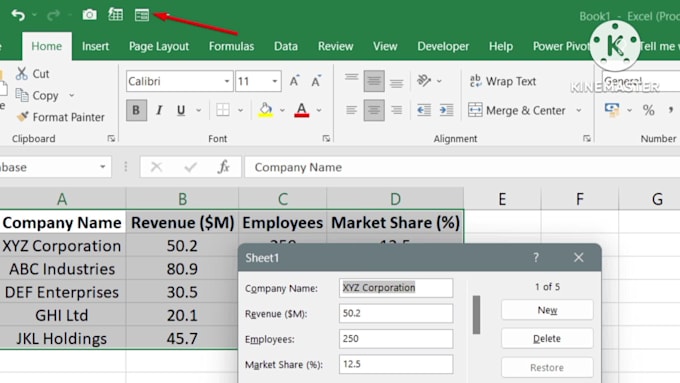Toggle Middle Align vertical alignment

(x=374, y=81)
